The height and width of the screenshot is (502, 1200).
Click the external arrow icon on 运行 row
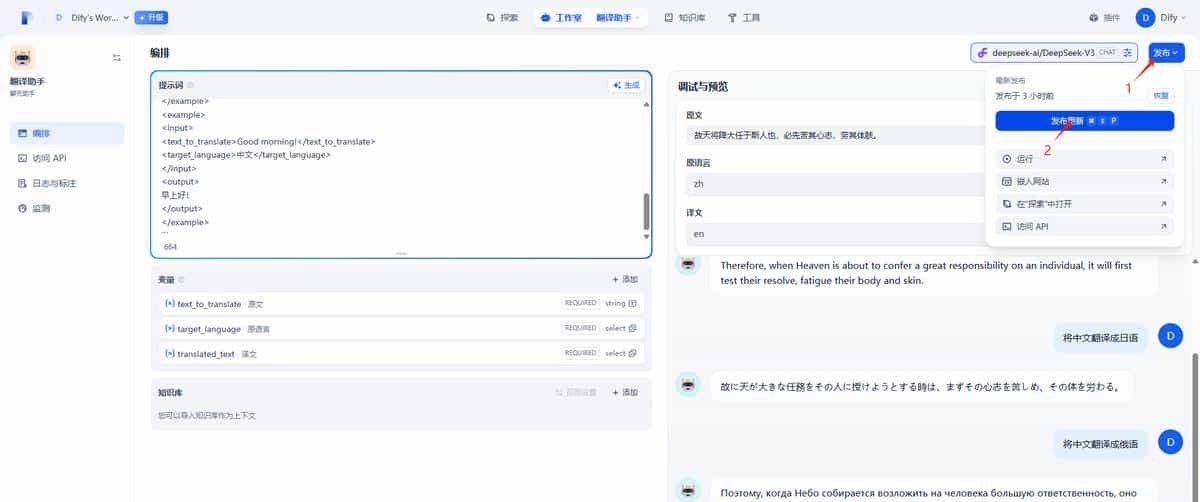[1164, 158]
